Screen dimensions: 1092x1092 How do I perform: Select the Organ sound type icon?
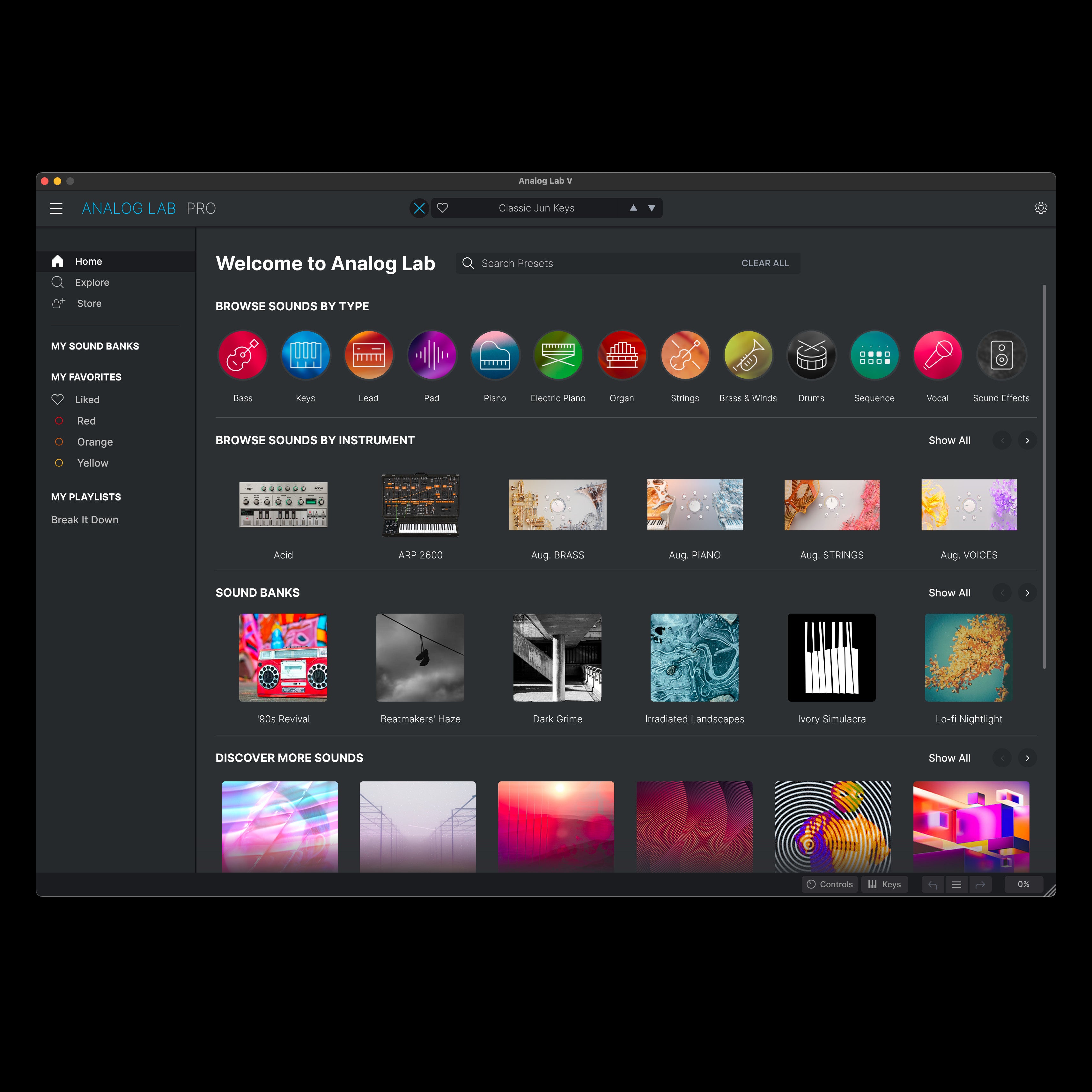coord(622,355)
